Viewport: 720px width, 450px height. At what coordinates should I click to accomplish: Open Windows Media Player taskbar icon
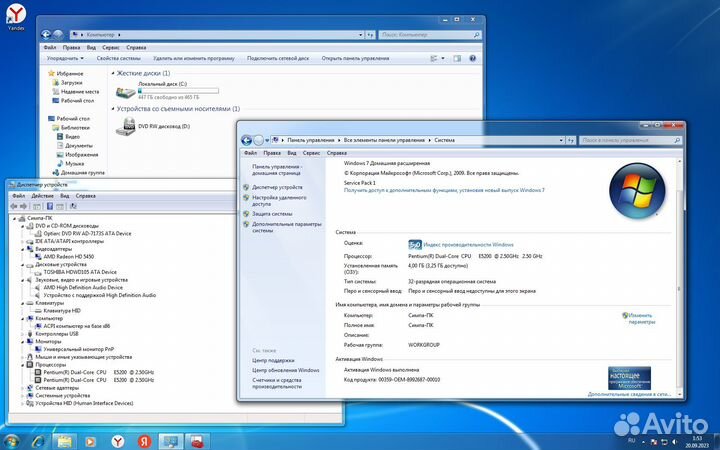(x=90, y=442)
